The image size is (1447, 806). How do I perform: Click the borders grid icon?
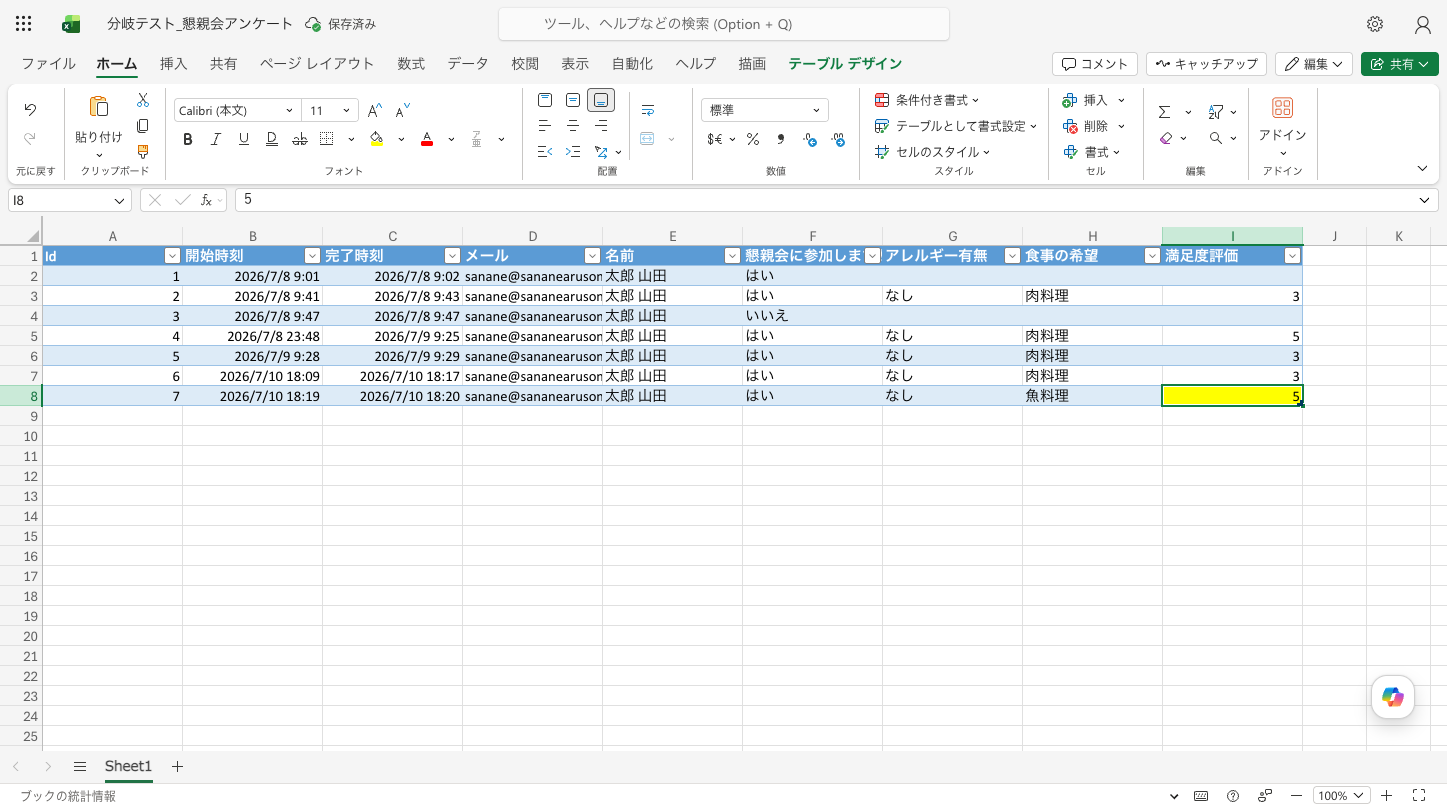[327, 139]
